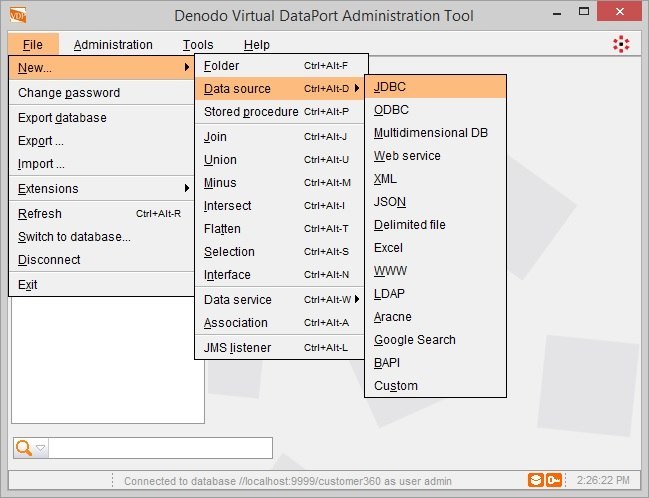
Task: Close the Administration Tool window
Action: [620, 12]
